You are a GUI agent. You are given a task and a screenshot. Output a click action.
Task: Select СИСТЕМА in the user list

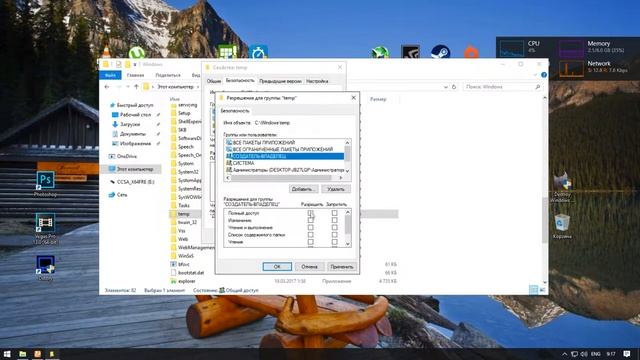tap(243, 163)
